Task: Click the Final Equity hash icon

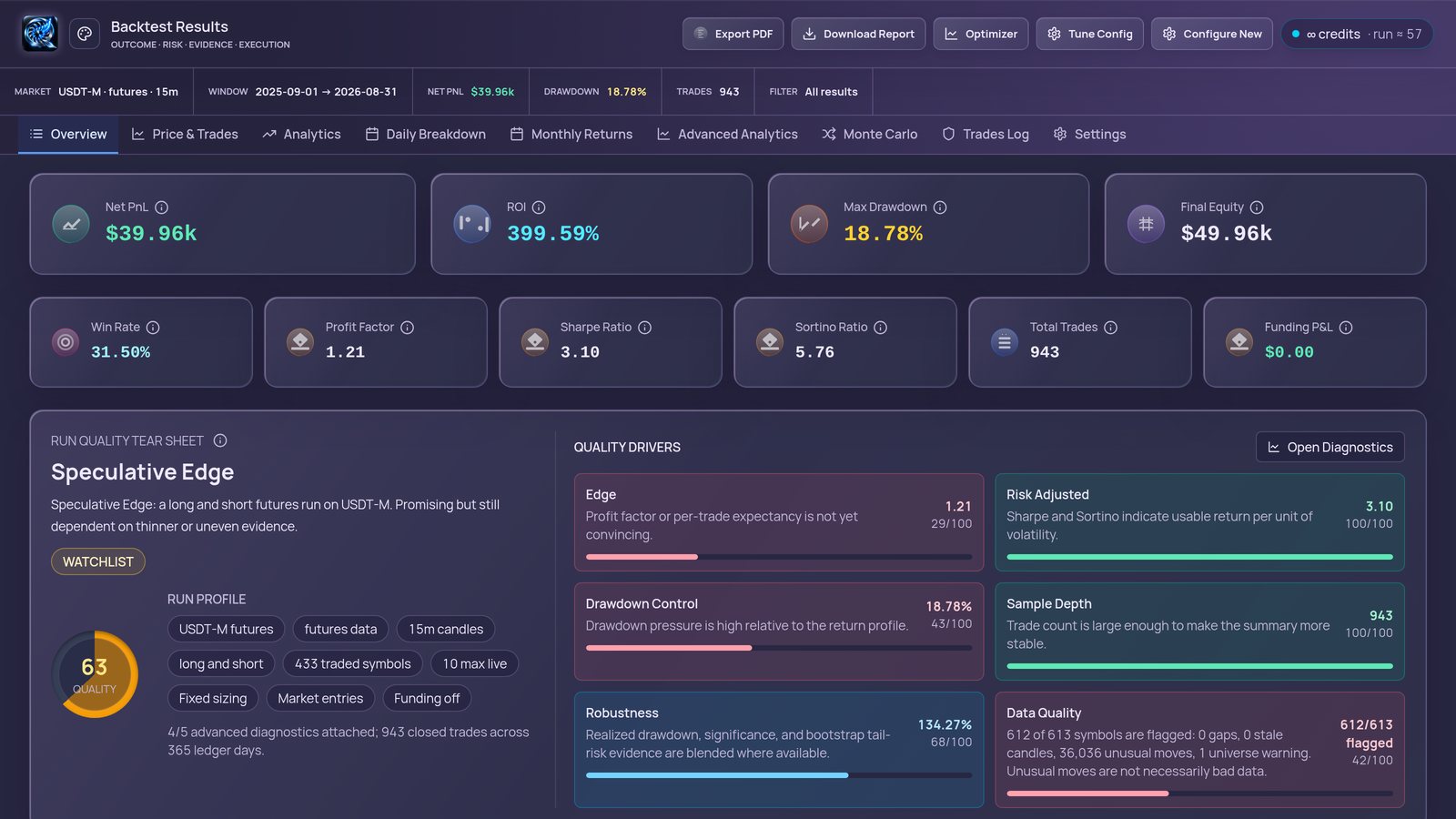Action: (1146, 224)
